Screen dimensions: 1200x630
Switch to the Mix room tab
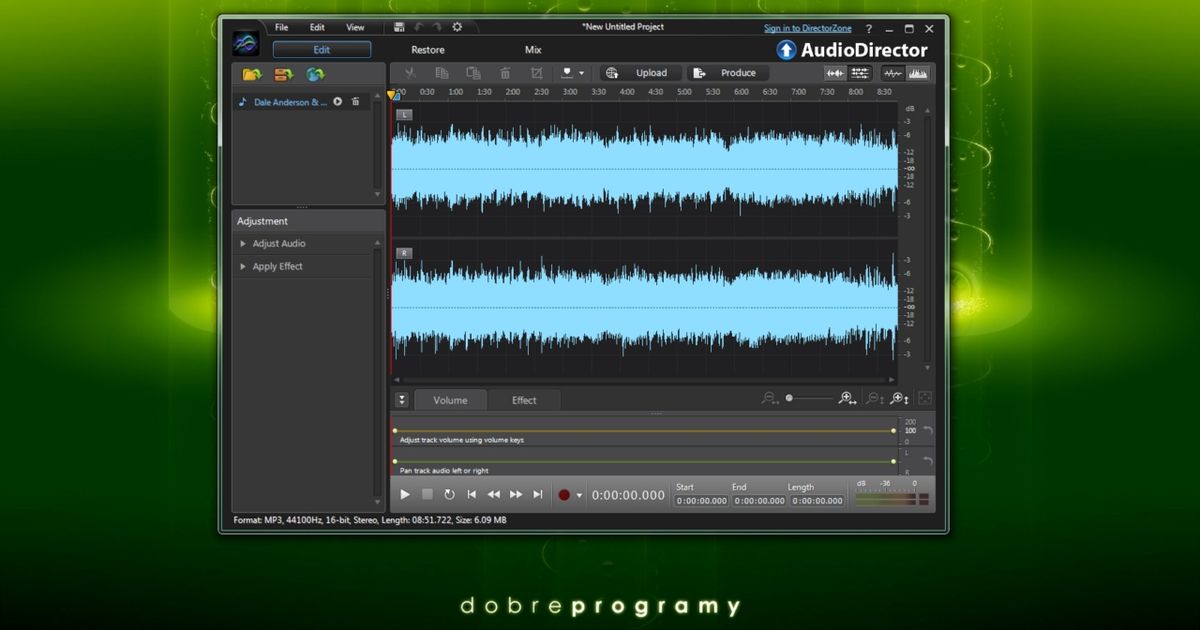point(533,50)
